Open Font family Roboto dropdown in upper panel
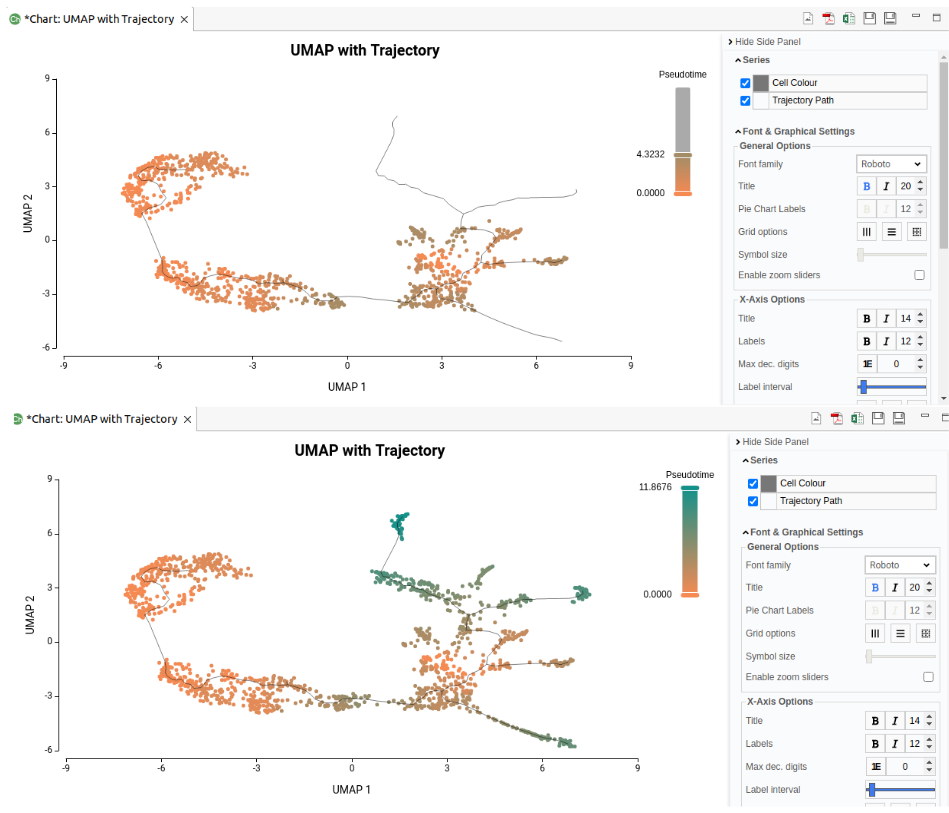The height and width of the screenshot is (813, 949). point(891,164)
